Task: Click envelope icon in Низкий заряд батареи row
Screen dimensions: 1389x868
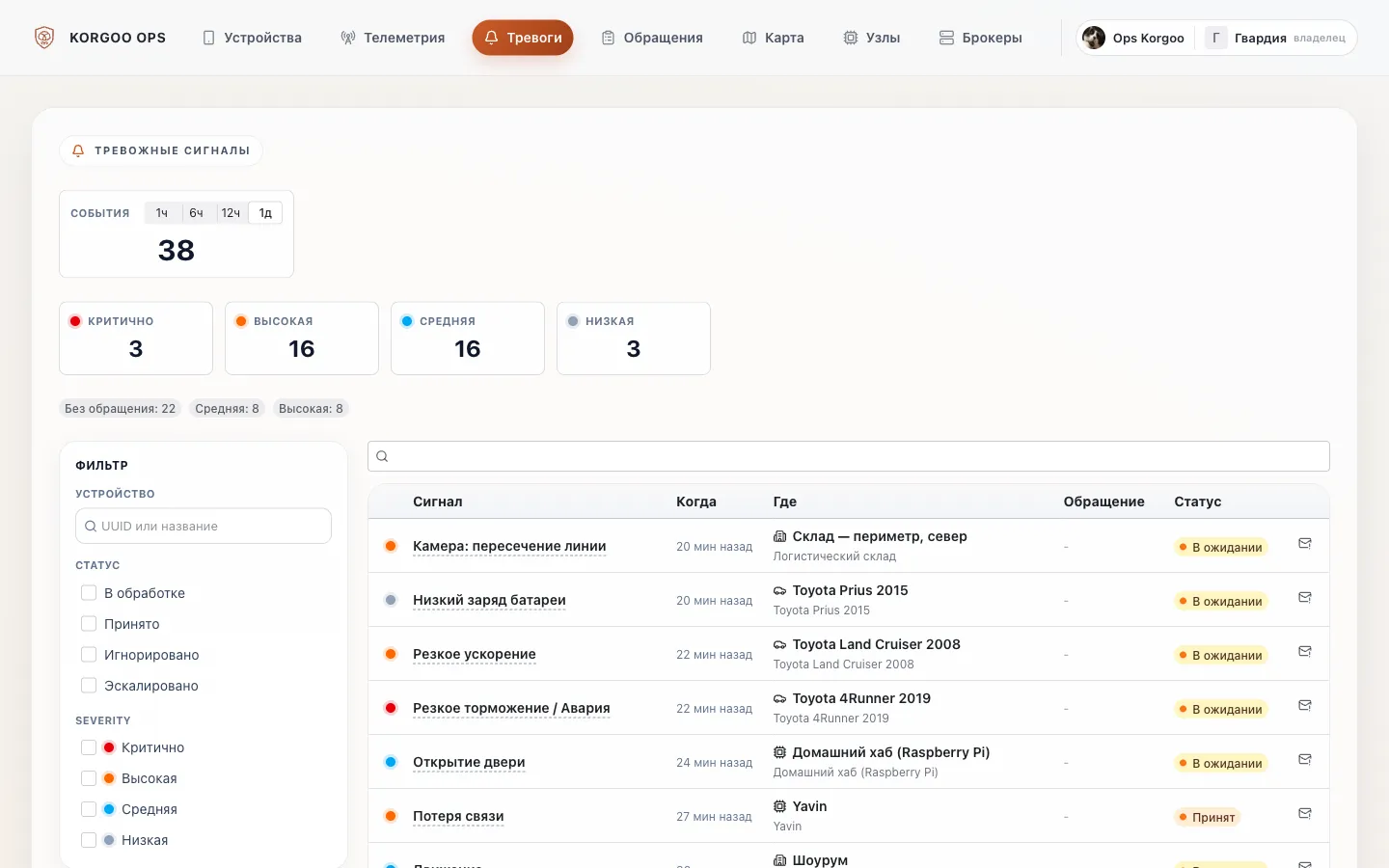Action: (1305, 598)
